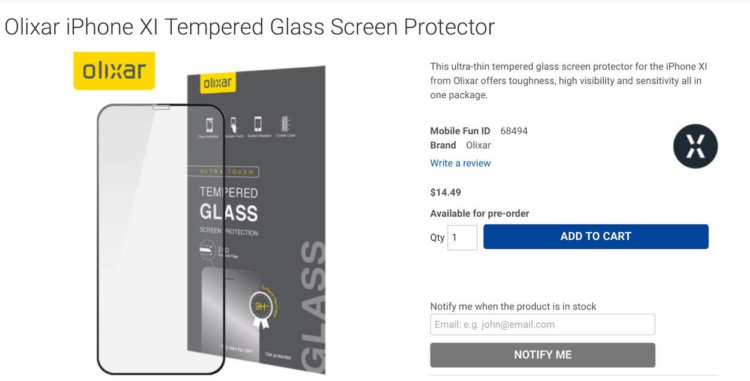Click the Available for pre-order label

pyautogui.click(x=479, y=214)
